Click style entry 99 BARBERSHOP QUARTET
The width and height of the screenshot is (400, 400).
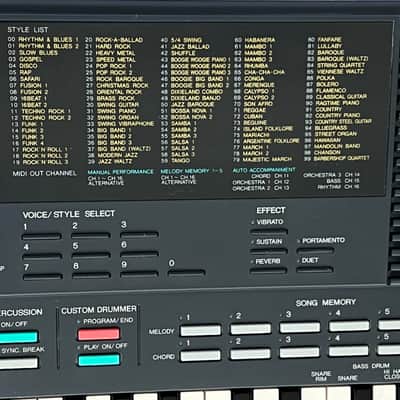(337, 158)
